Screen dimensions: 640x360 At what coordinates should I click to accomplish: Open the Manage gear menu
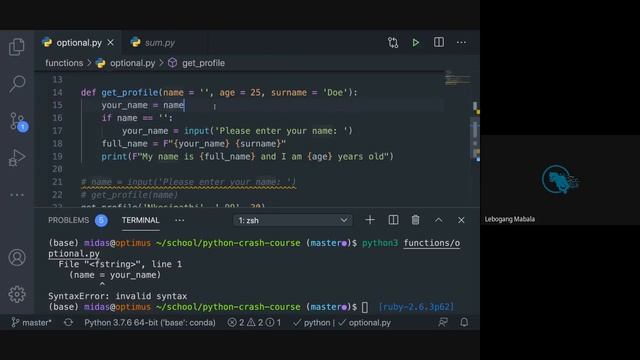point(17,294)
